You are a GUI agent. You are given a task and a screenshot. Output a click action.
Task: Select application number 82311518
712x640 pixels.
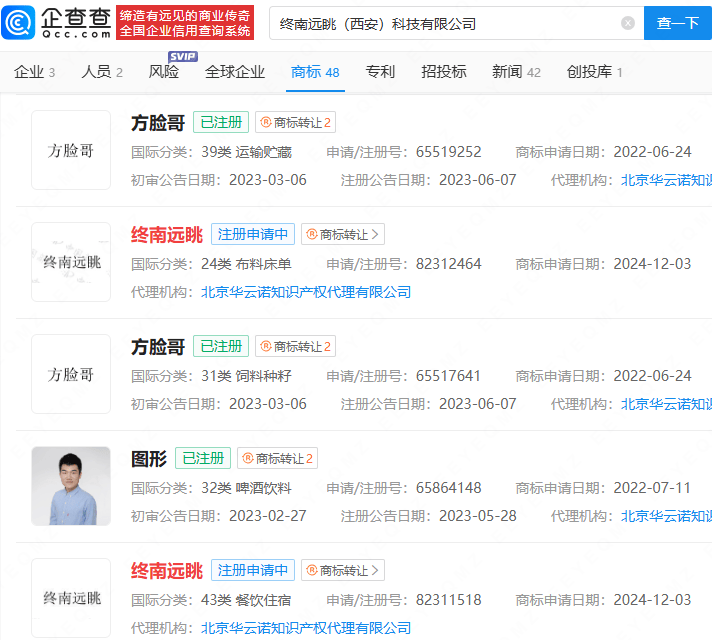pyautogui.click(x=448, y=600)
